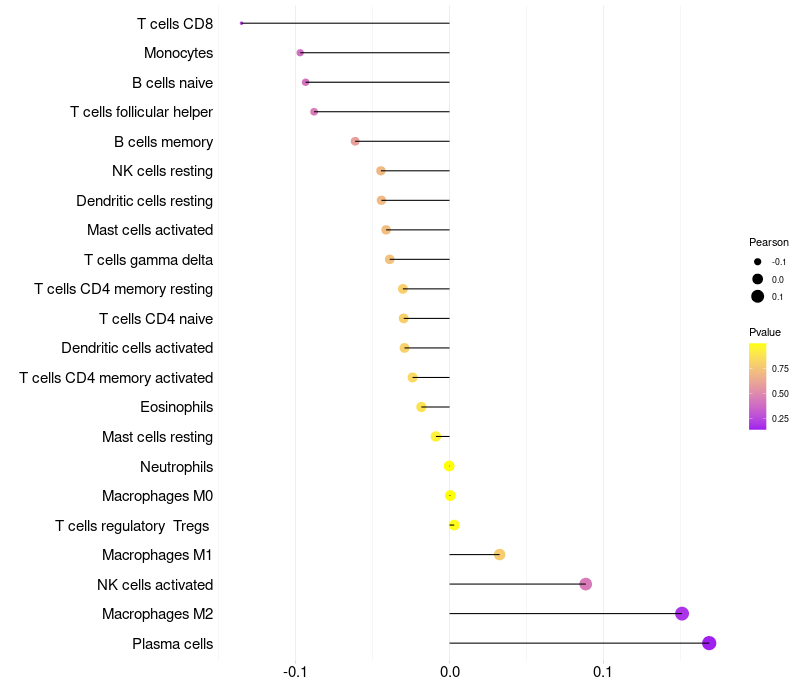Select the Dendritic cells activated label
The height and width of the screenshot is (700, 800).
point(137,348)
